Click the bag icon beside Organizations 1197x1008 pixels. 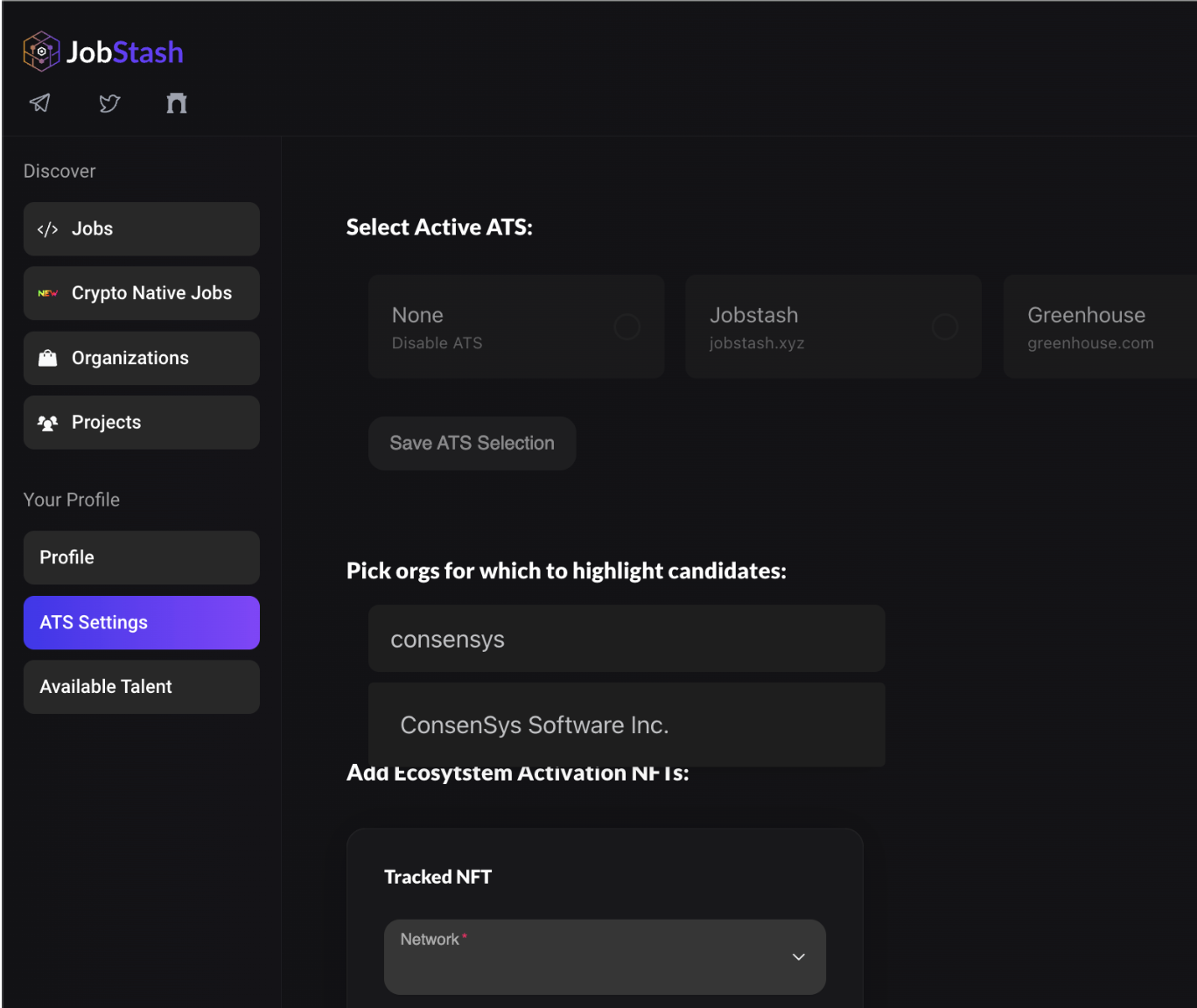click(47, 358)
